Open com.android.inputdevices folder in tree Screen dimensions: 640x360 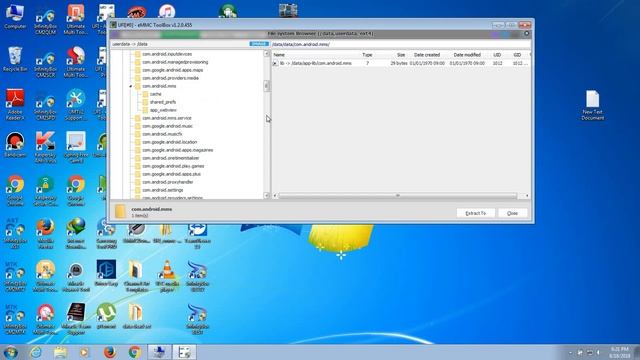(x=167, y=54)
